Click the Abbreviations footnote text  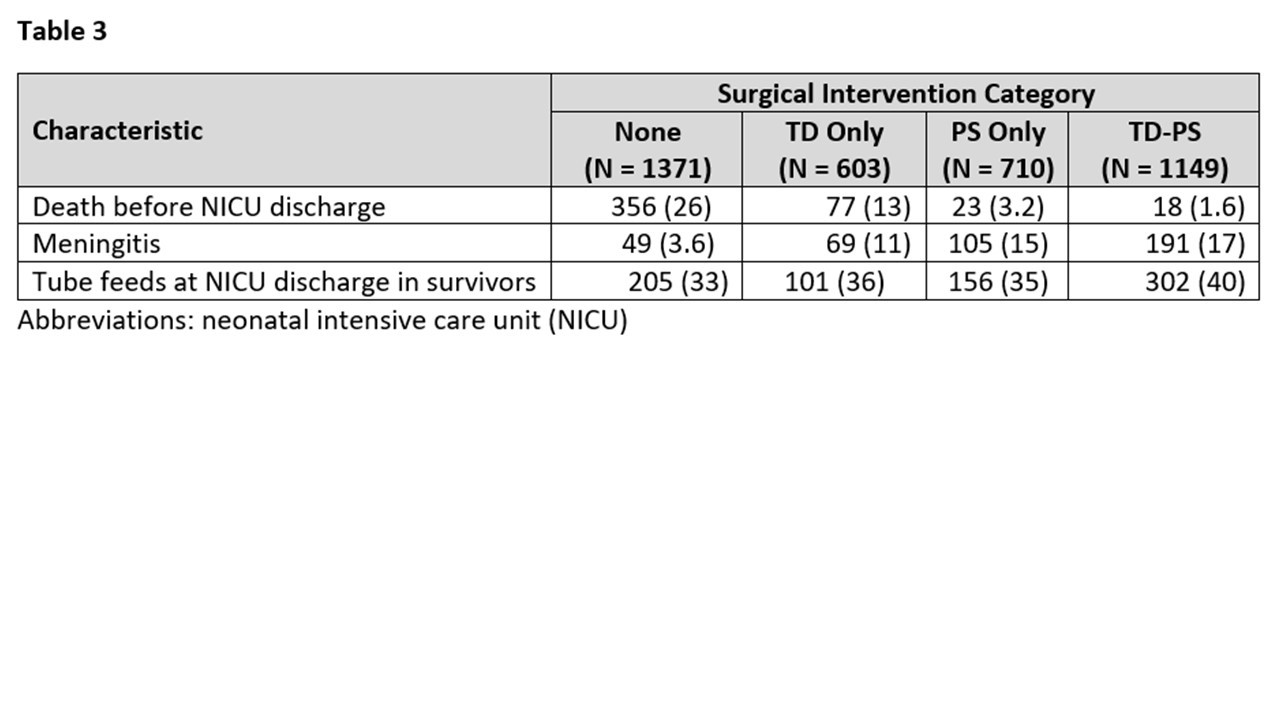click(x=322, y=322)
